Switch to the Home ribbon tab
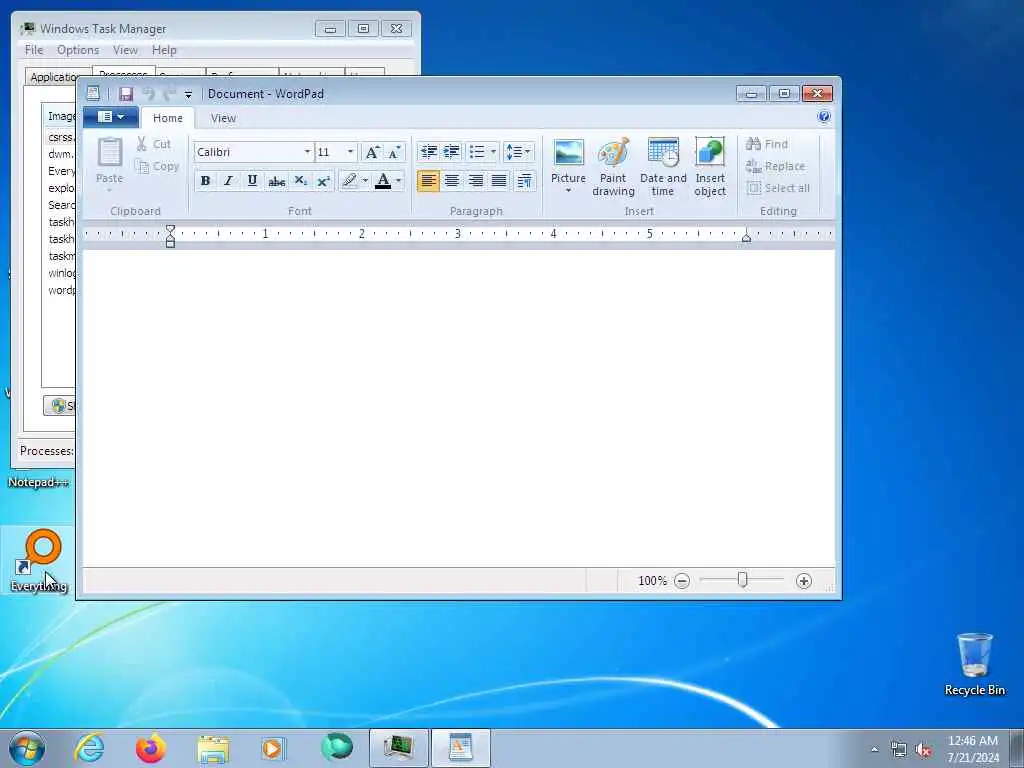Viewport: 1024px width, 768px height. pos(168,118)
